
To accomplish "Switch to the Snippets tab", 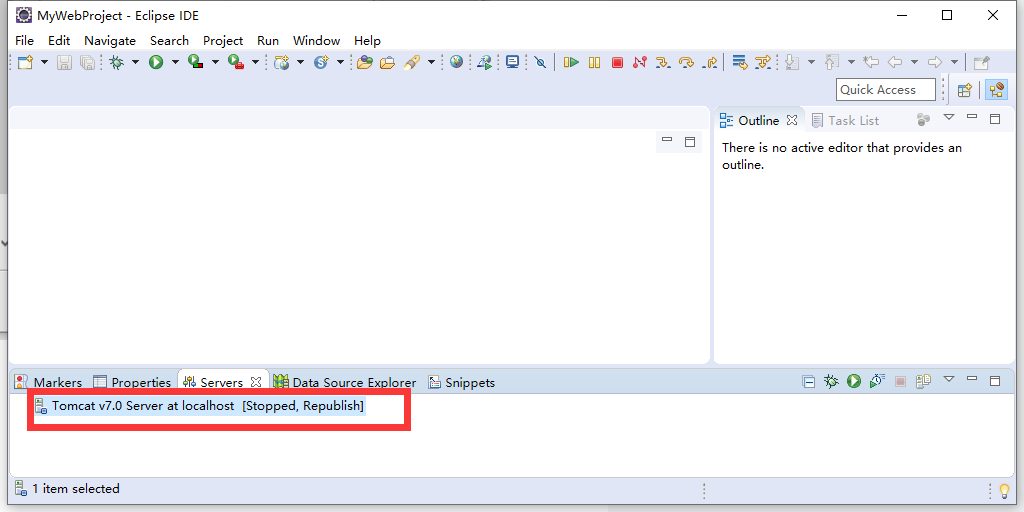I will click(462, 382).
